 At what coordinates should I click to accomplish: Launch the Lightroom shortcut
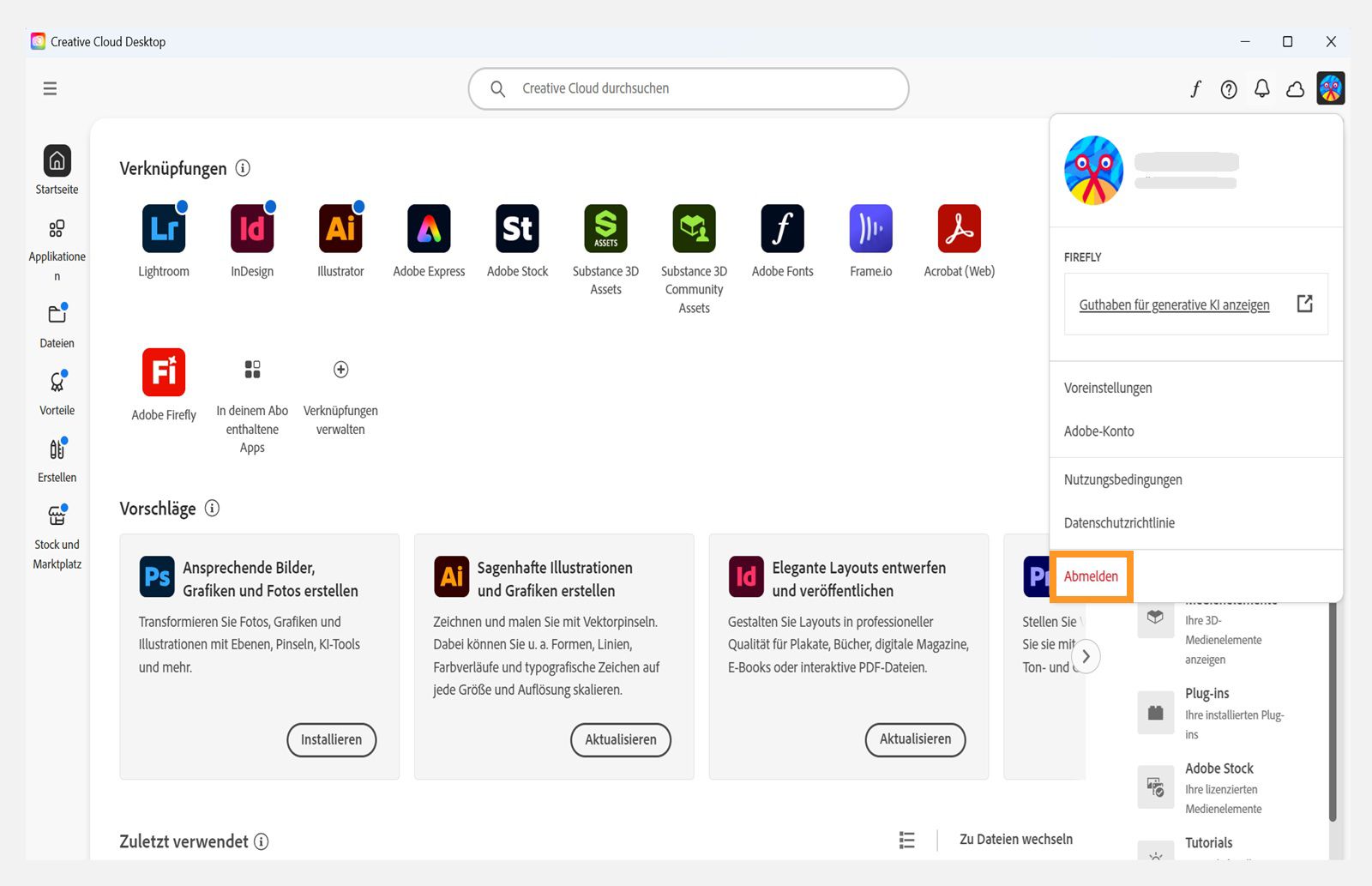164,241
